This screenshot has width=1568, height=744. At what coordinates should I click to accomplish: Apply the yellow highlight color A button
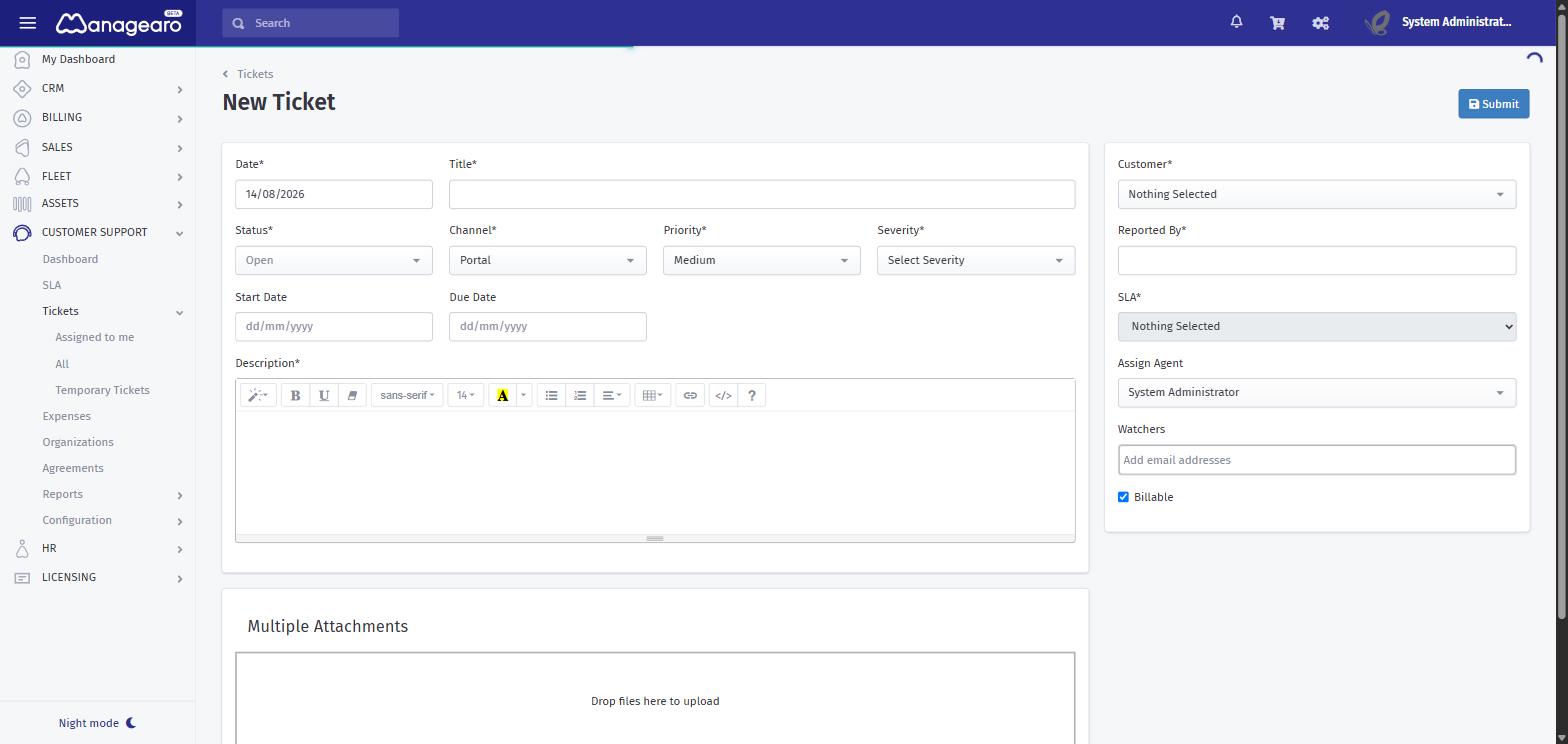point(502,396)
